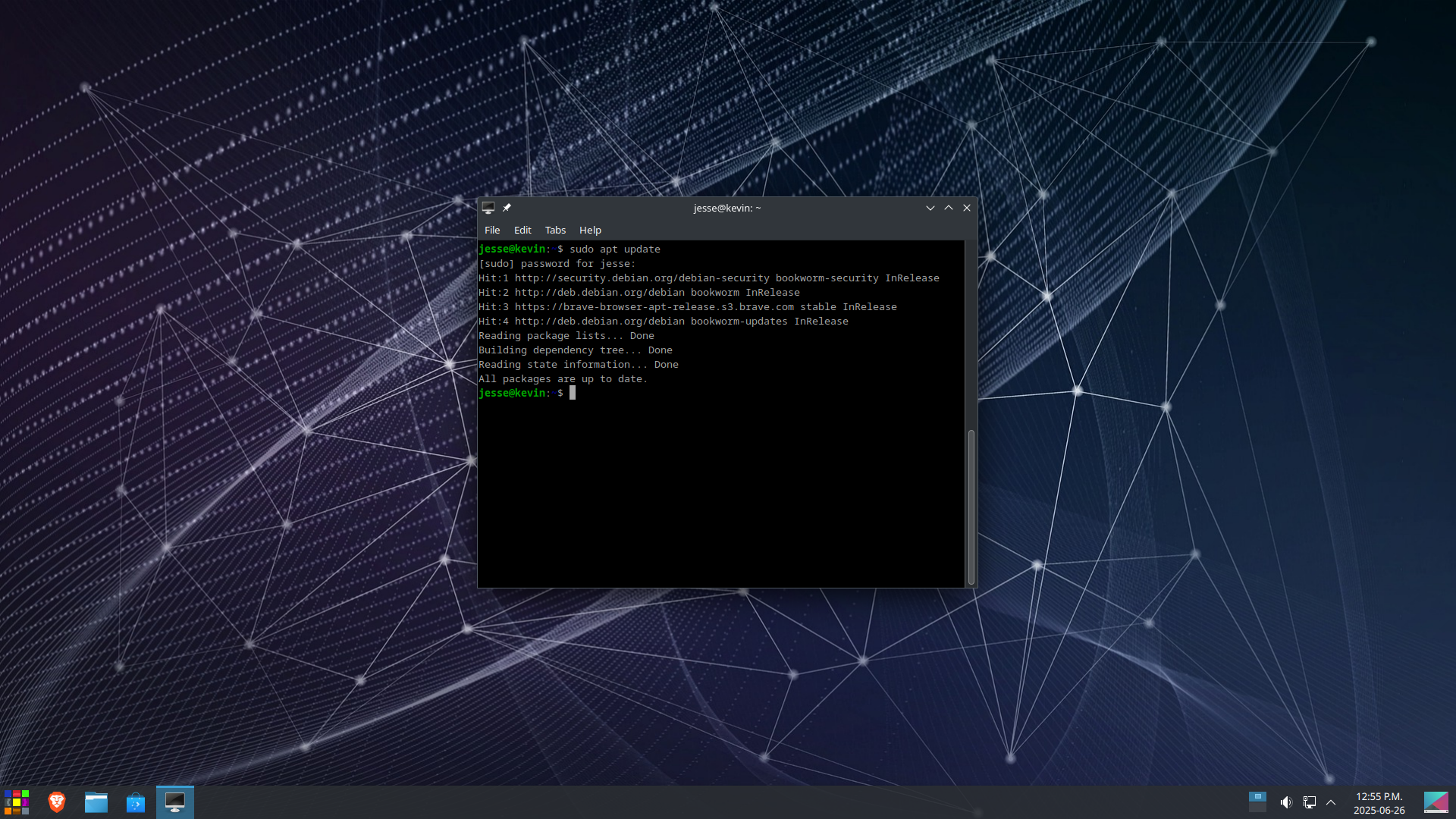Viewport: 1456px width, 819px height.
Task: Click the terminal window menu icon
Action: 488,208
